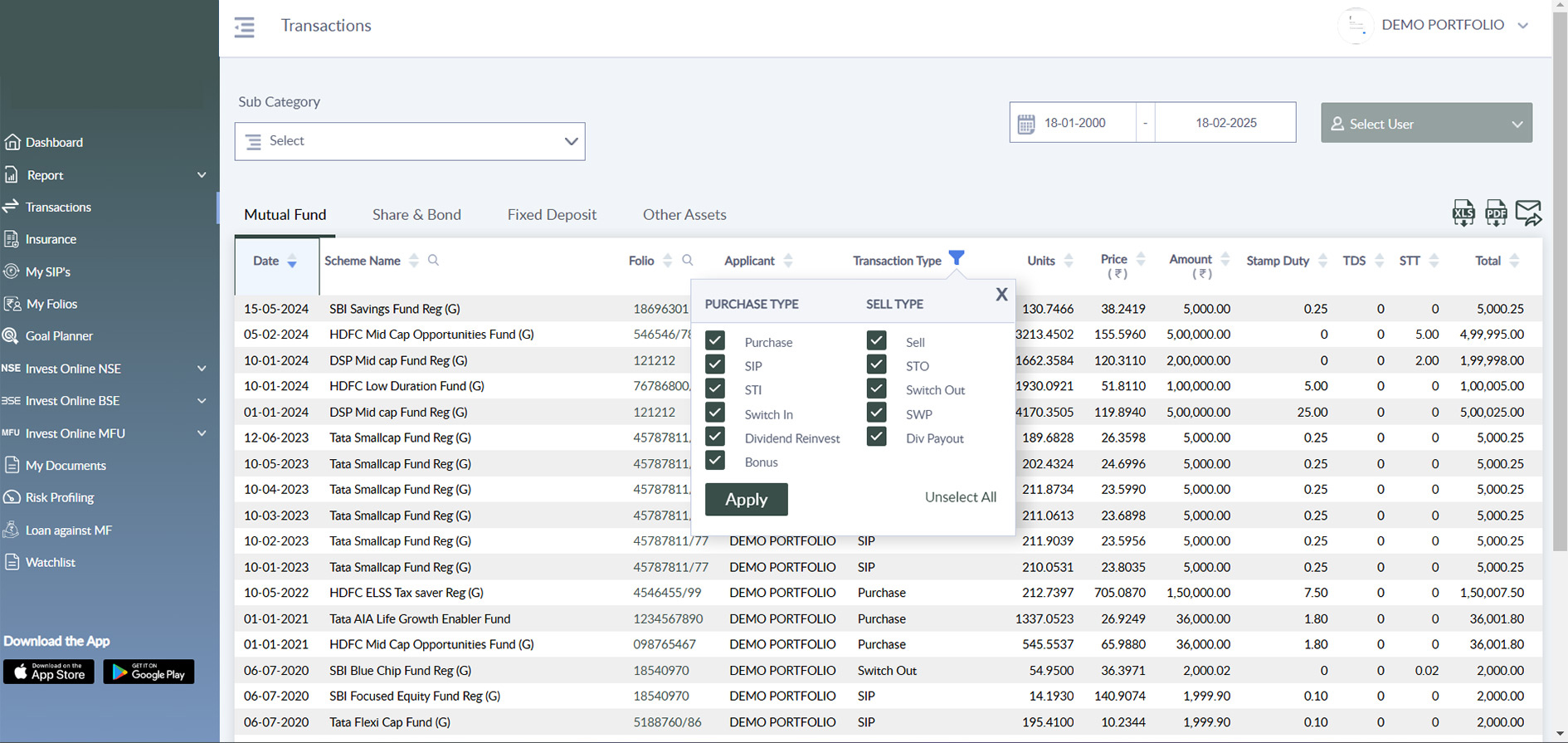Click the Watchlist icon in sidebar

click(x=12, y=562)
